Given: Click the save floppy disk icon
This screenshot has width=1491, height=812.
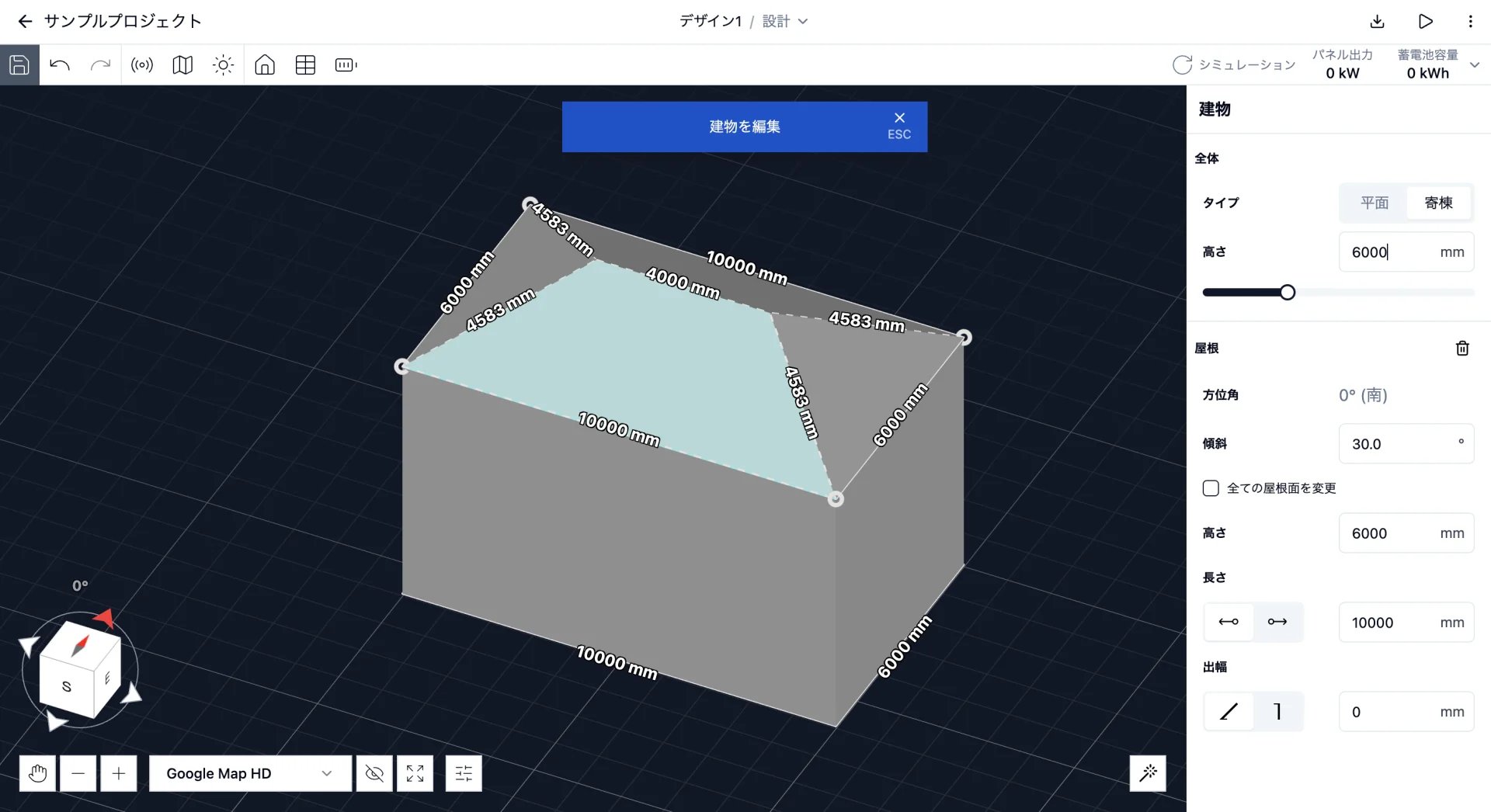Looking at the screenshot, I should (19, 65).
